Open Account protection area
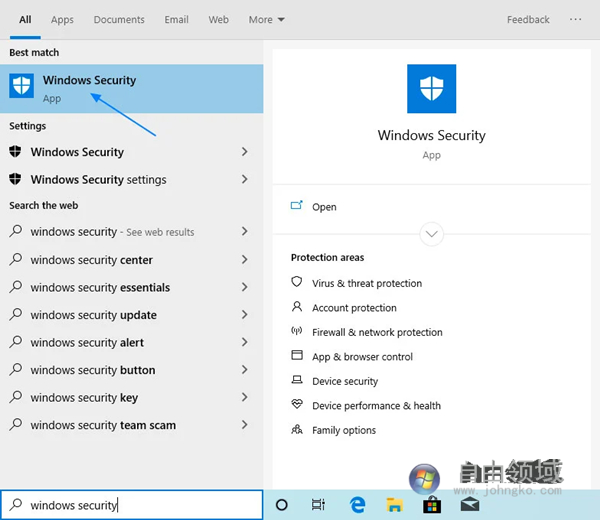600x520 pixels. pos(354,308)
